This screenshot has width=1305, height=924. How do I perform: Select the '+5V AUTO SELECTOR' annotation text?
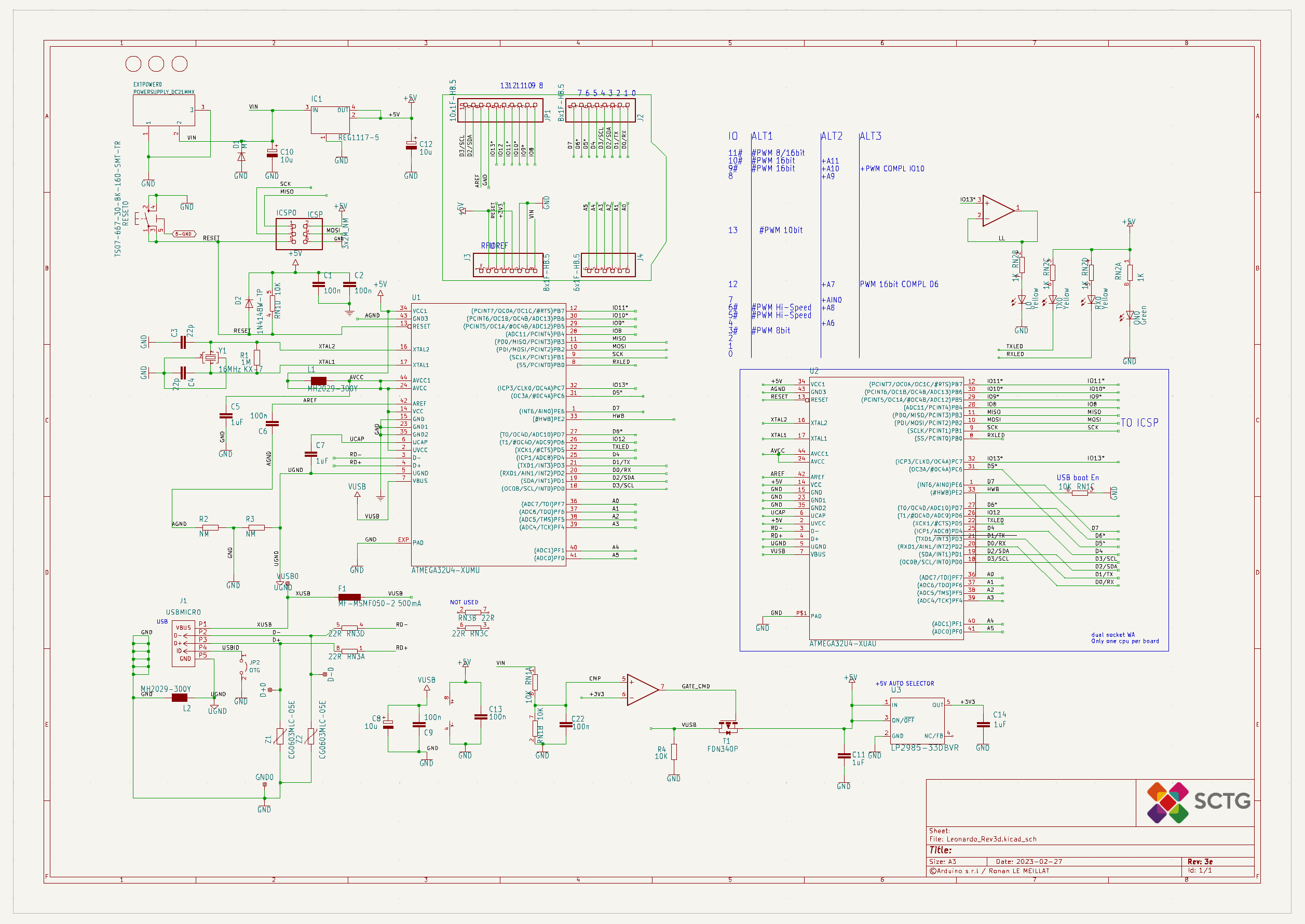click(x=904, y=683)
